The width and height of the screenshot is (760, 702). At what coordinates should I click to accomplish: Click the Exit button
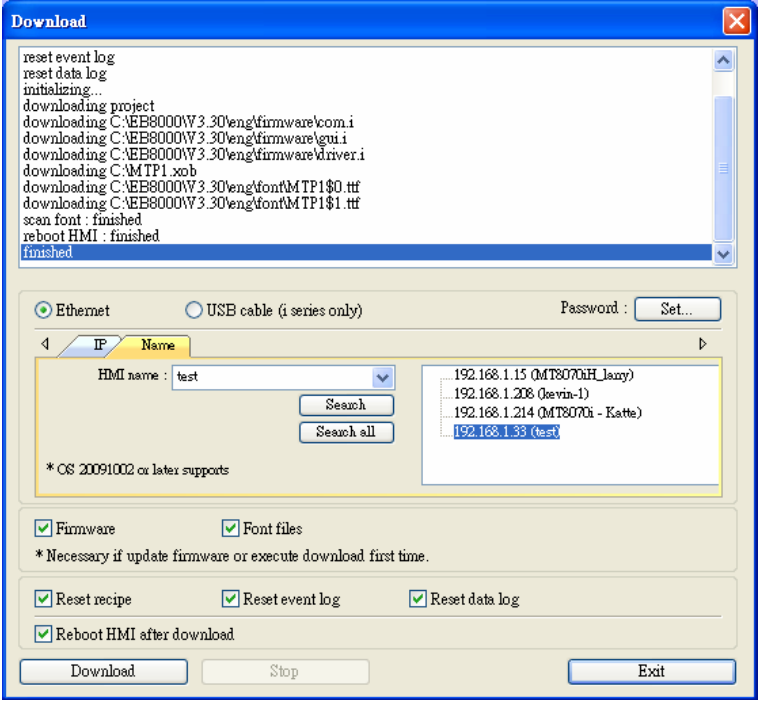tap(651, 671)
